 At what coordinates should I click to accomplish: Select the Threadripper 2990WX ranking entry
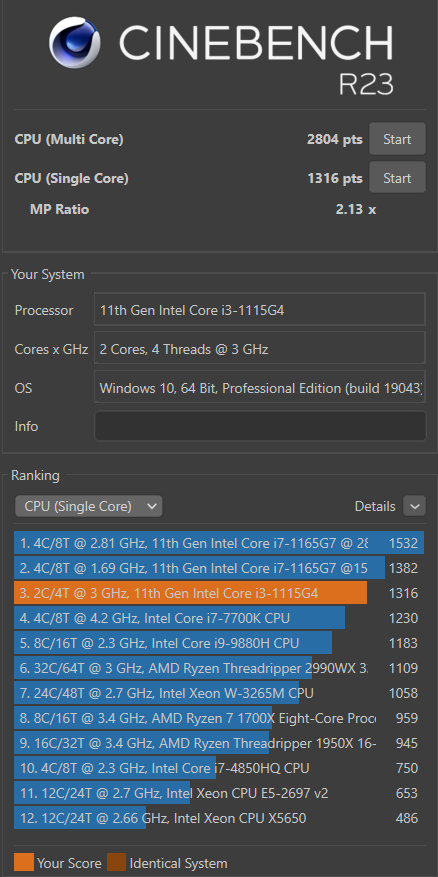coord(219,668)
